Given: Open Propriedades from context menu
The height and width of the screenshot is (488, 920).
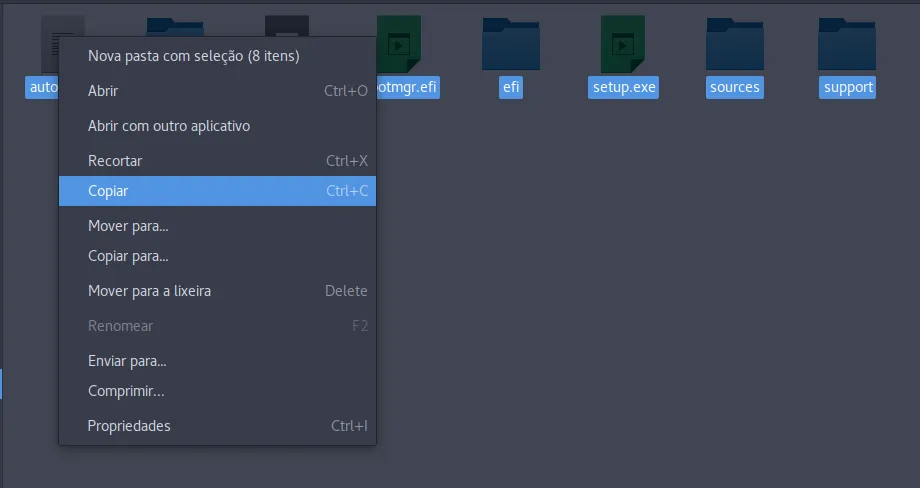Looking at the screenshot, I should pos(217,426).
